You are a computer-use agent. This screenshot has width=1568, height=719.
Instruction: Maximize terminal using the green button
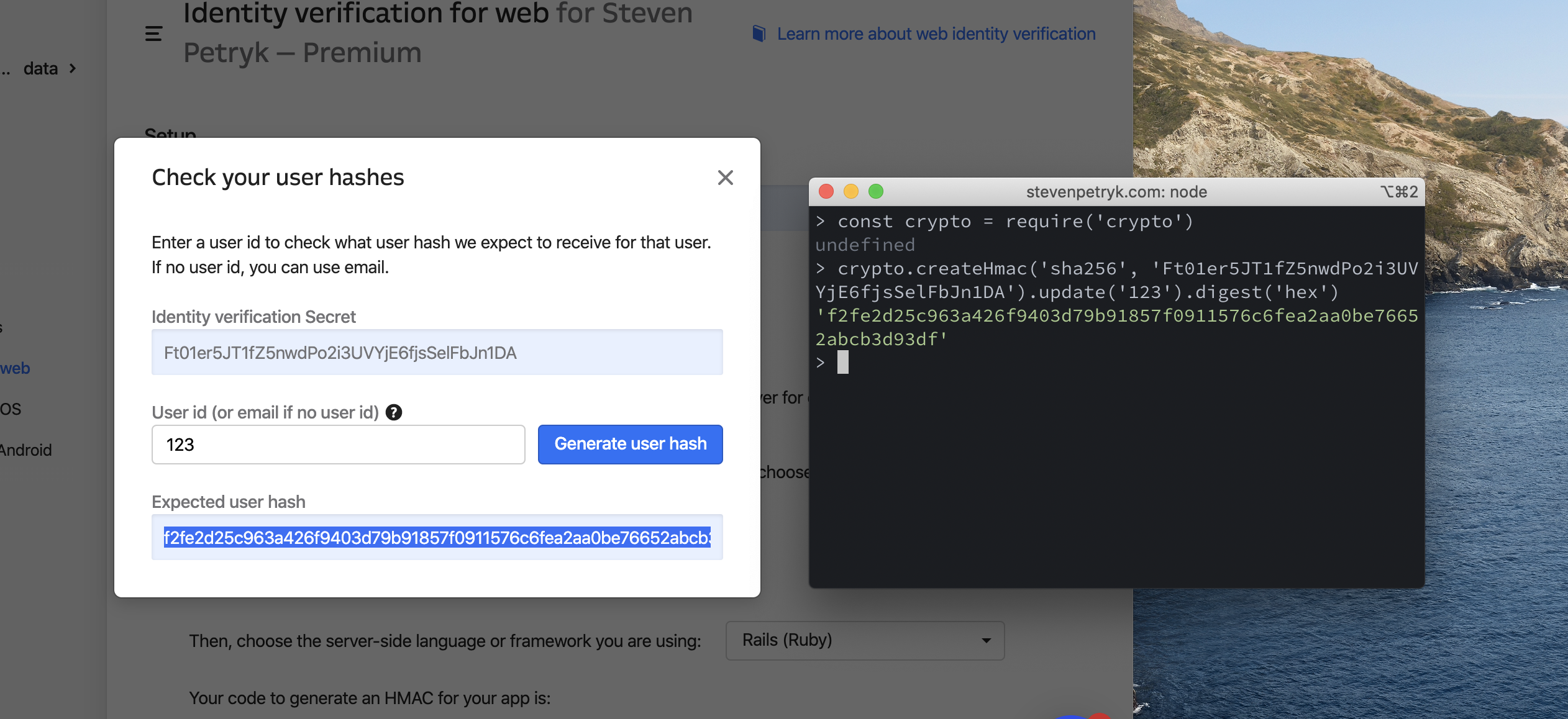[876, 191]
